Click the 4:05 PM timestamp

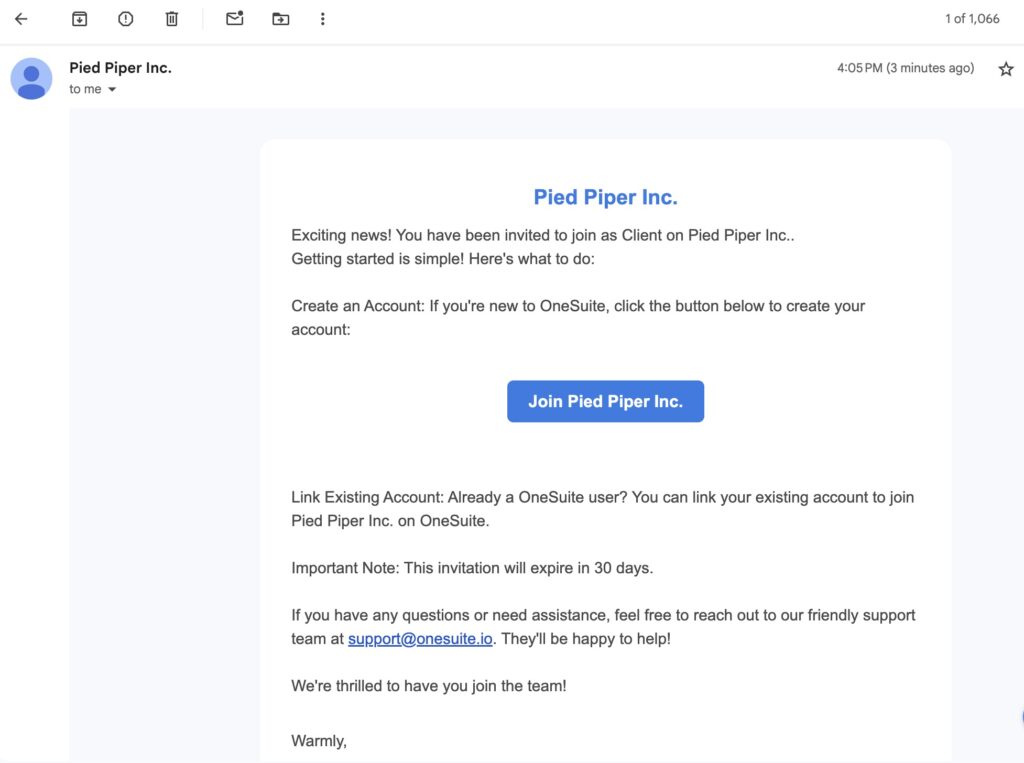(904, 68)
